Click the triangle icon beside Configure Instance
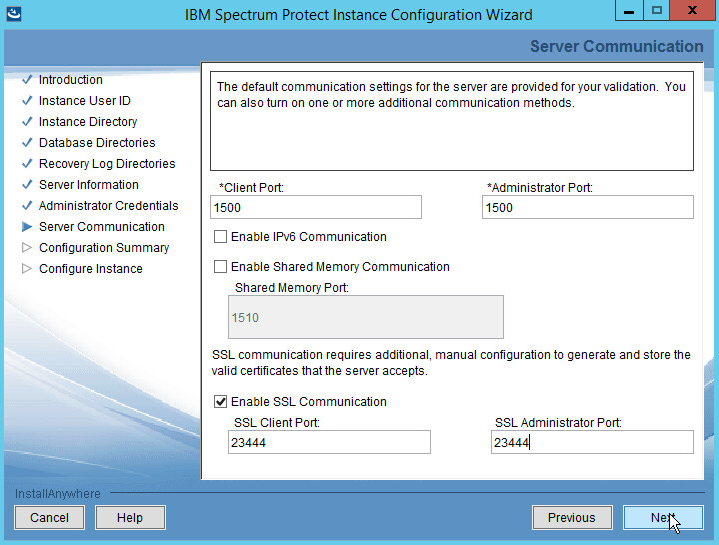The image size is (719, 545). tap(27, 269)
